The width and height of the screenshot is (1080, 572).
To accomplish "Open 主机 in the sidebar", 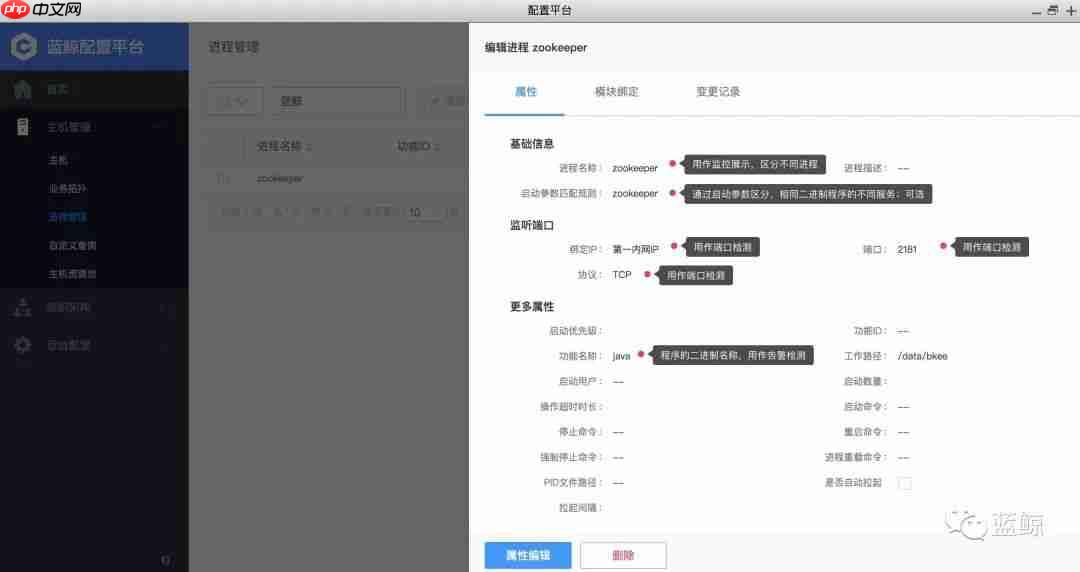I will click(58, 161).
